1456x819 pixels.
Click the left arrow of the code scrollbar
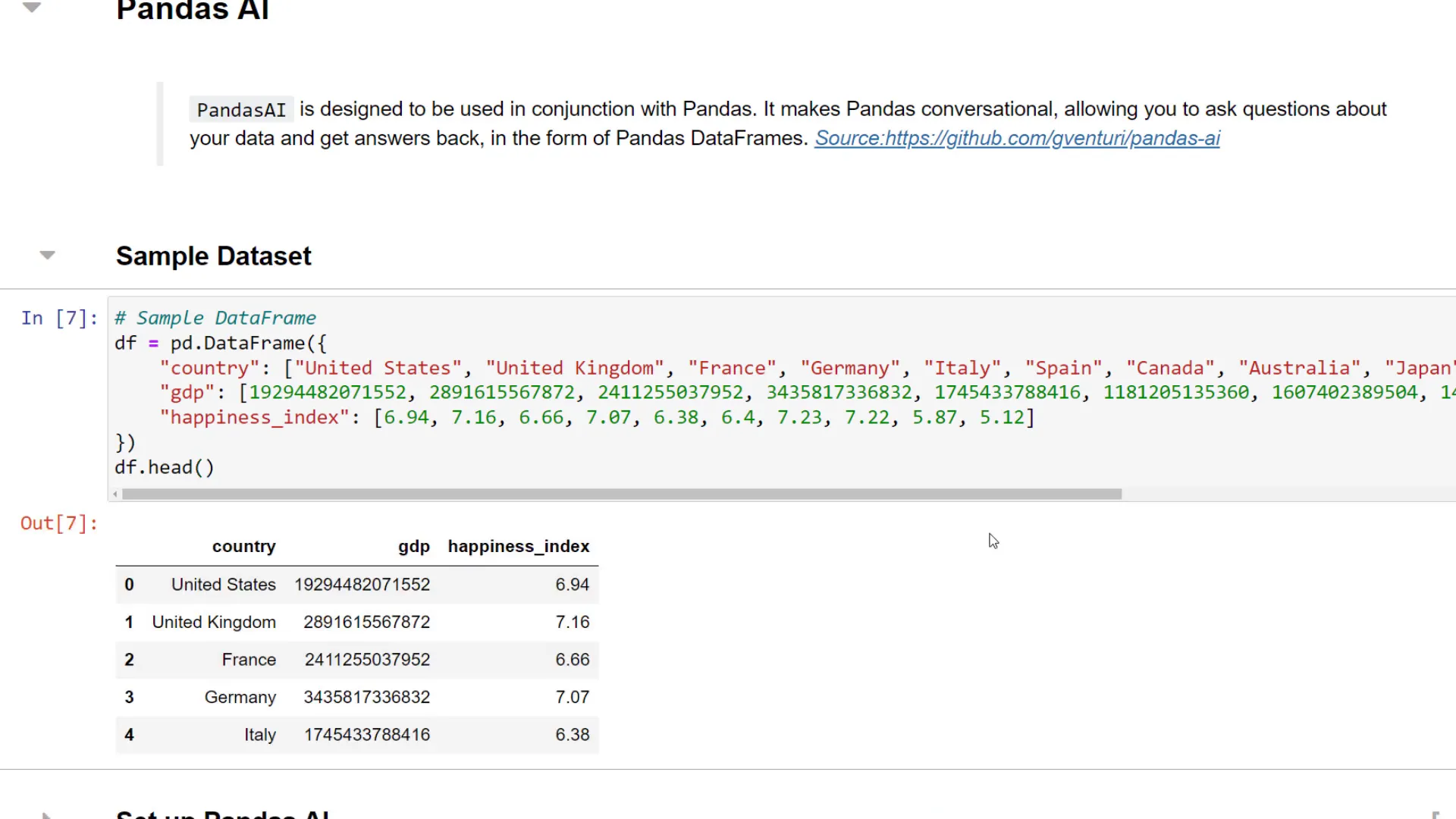point(115,494)
